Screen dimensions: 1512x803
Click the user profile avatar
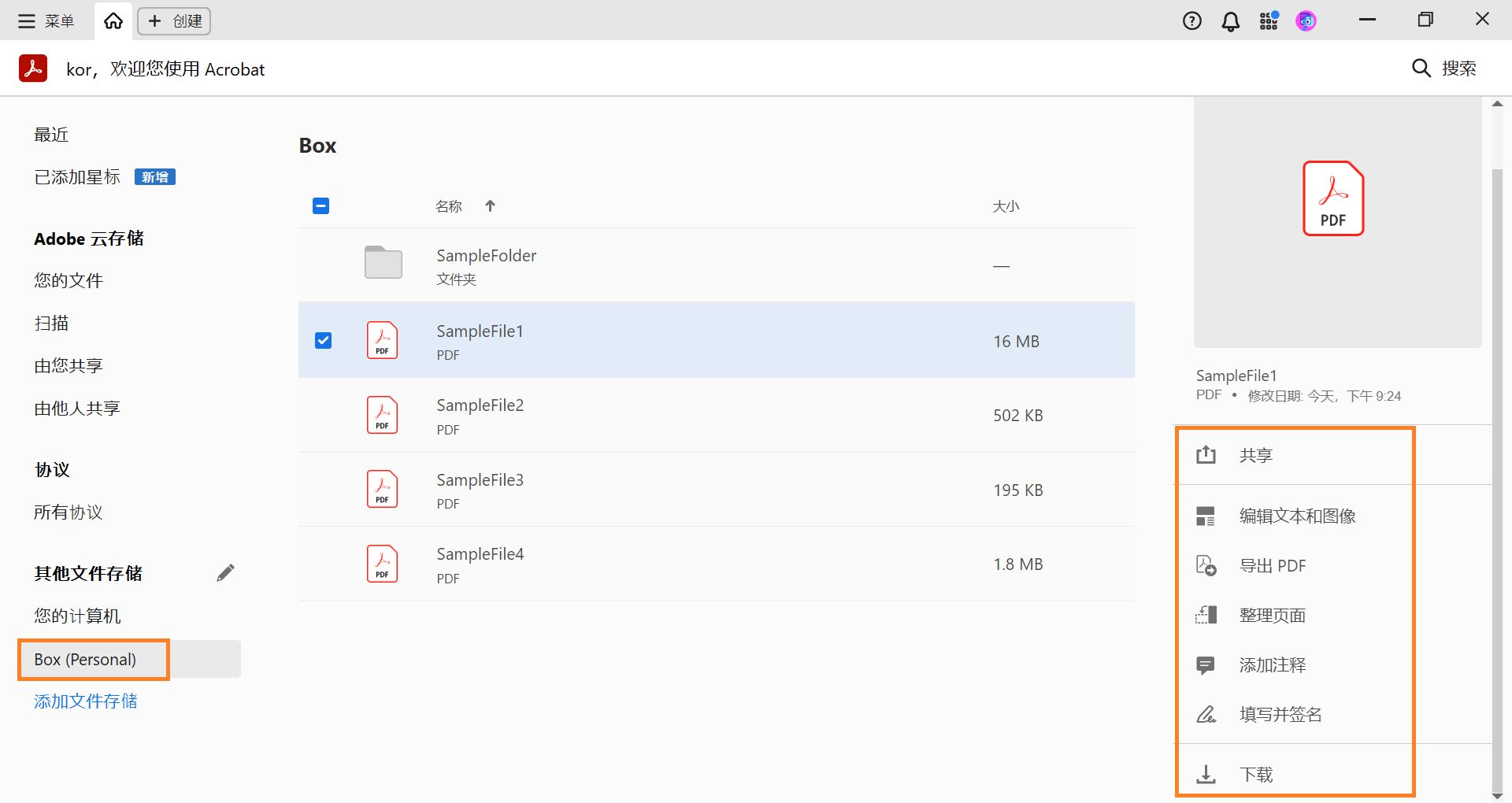click(x=1306, y=21)
